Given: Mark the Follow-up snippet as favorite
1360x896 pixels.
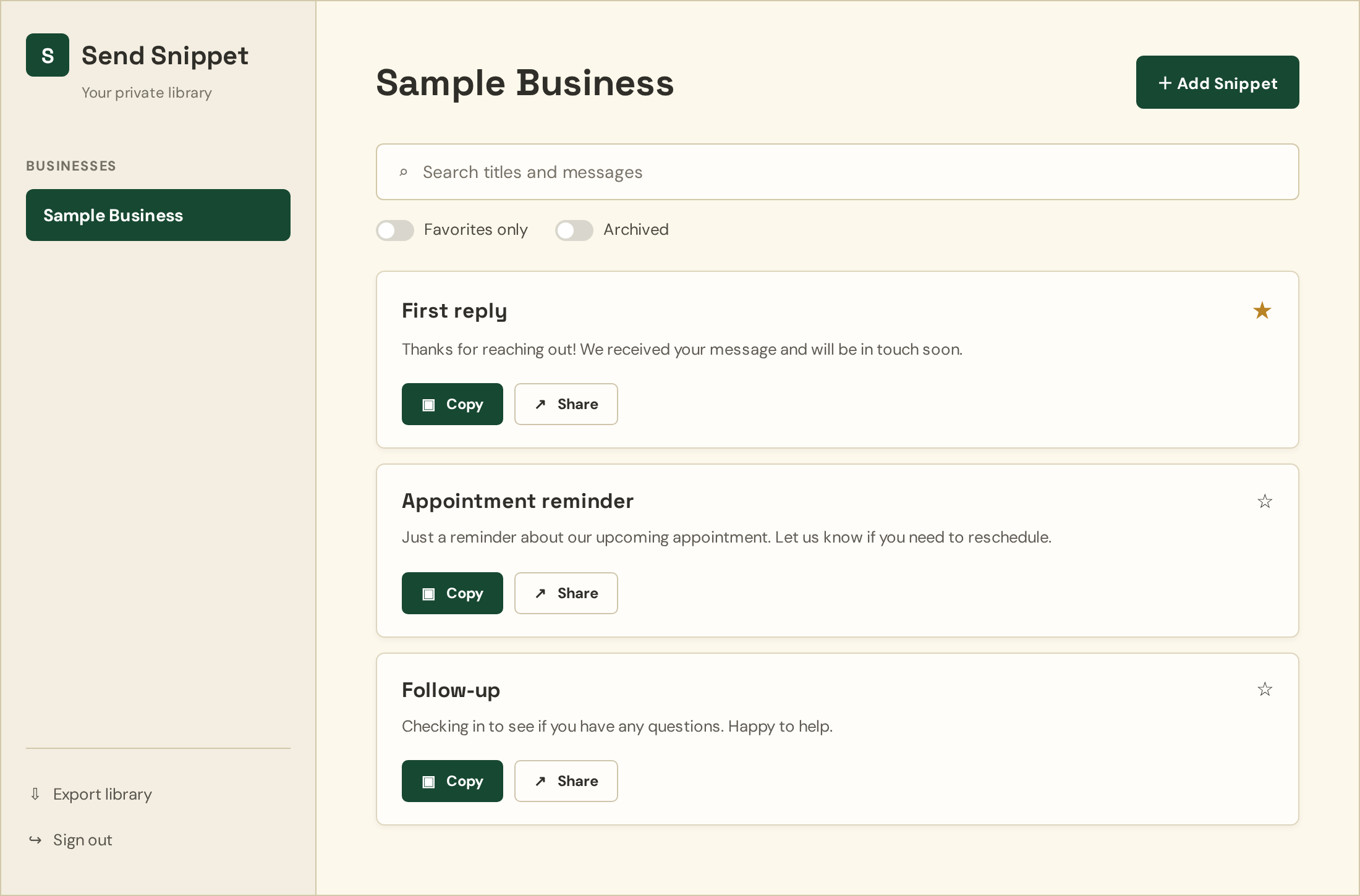Looking at the screenshot, I should [1265, 689].
